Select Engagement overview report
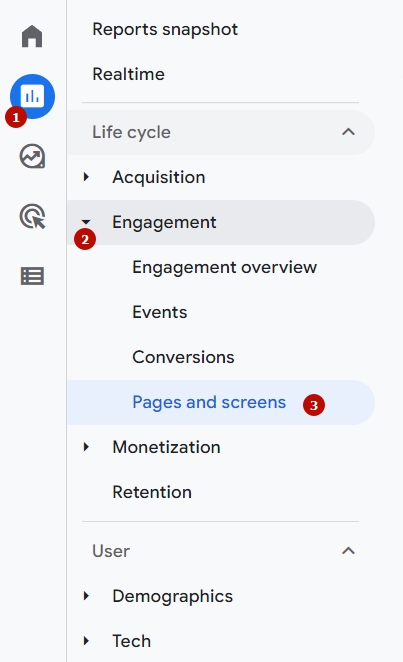Screen dimensions: 403x662 224,267
